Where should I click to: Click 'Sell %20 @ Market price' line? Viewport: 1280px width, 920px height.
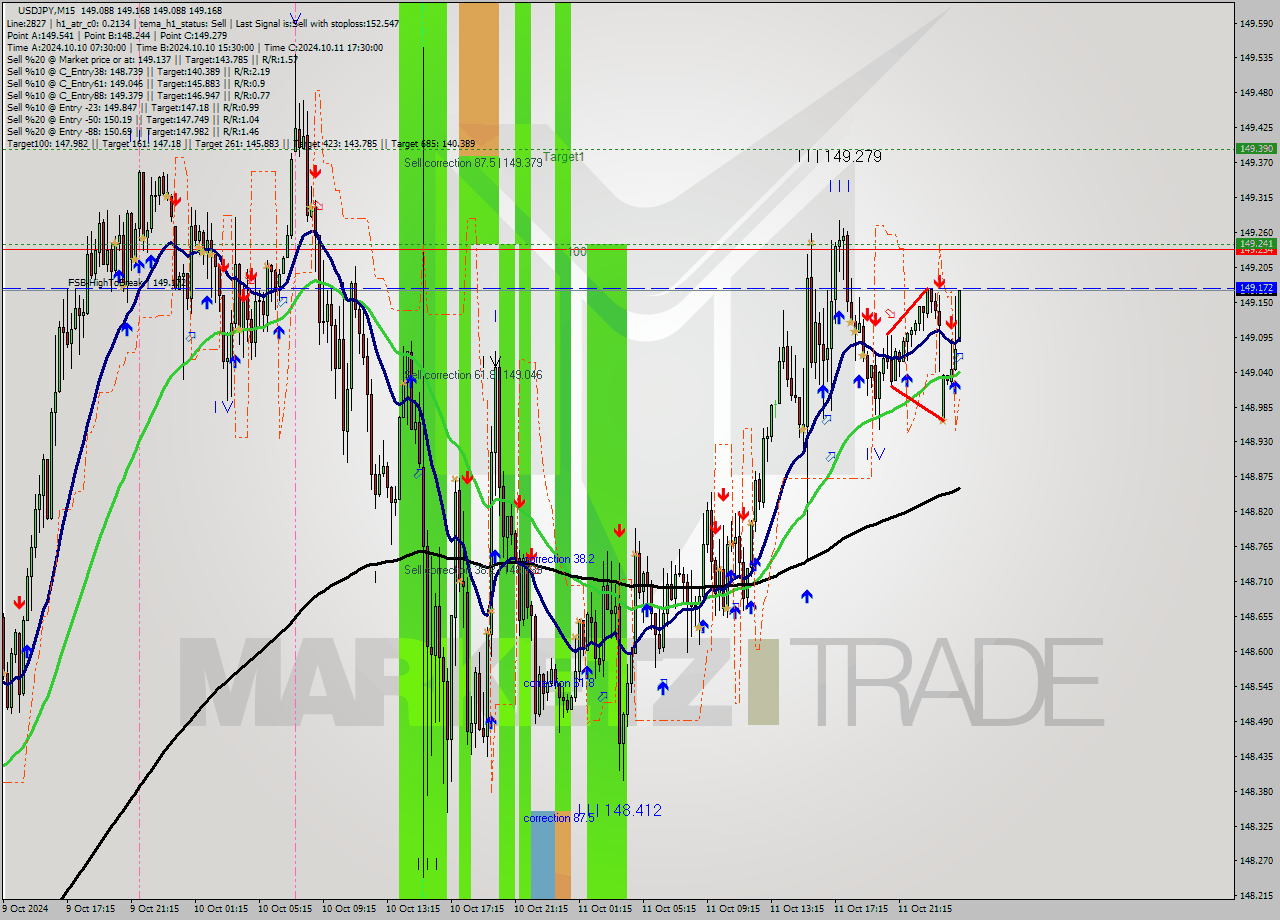pyautogui.click(x=152, y=59)
